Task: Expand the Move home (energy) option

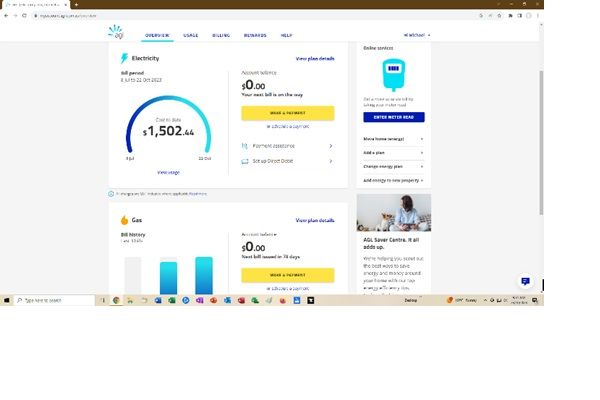Action: pyautogui.click(x=393, y=138)
